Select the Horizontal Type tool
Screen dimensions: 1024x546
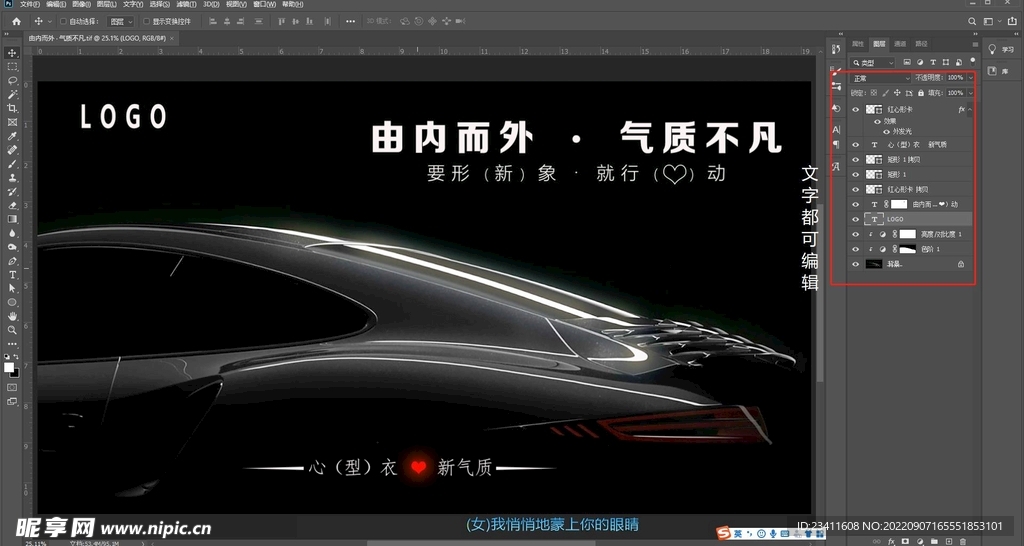click(12, 275)
